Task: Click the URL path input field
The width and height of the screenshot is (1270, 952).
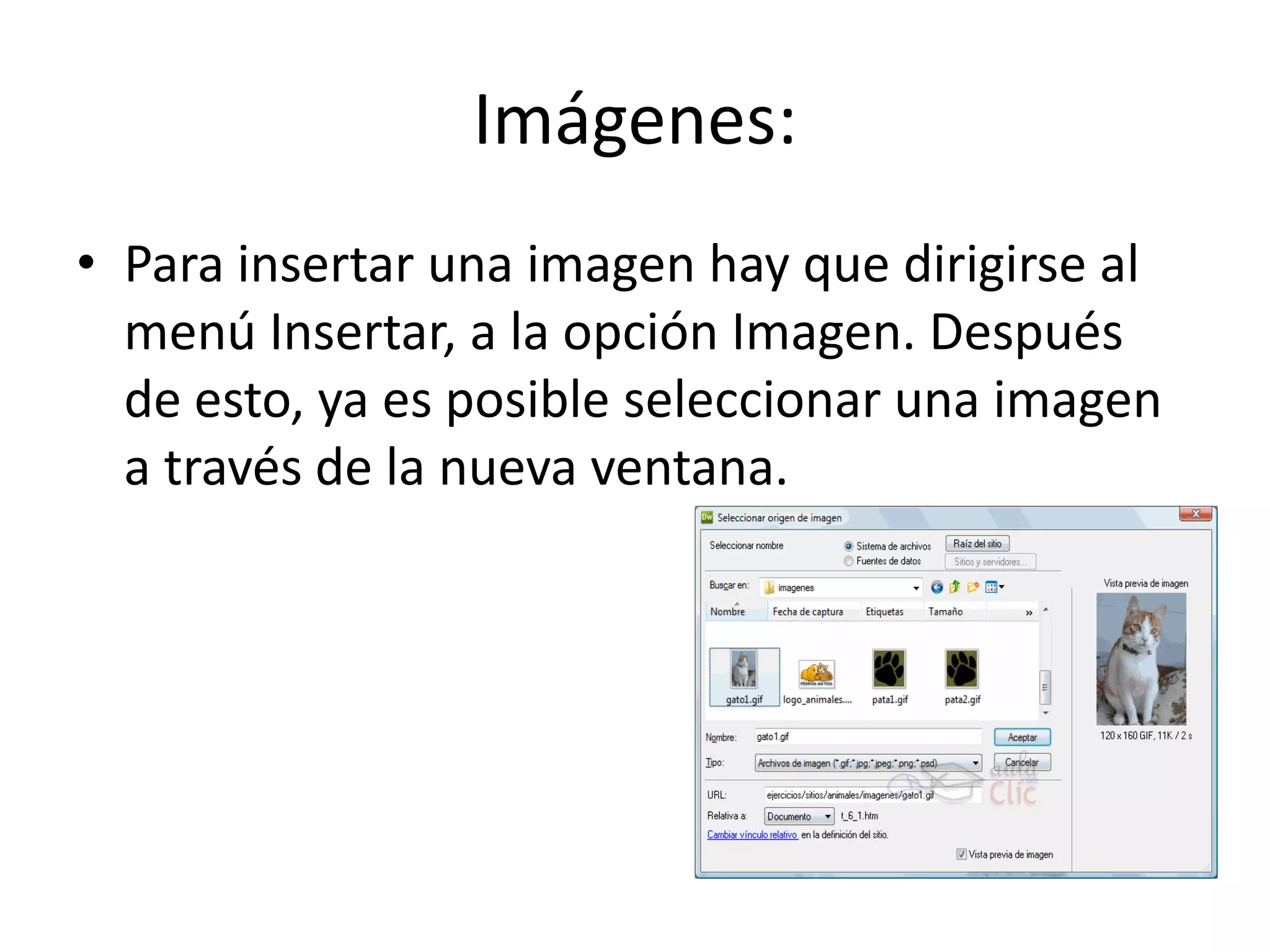Action: [x=873, y=795]
